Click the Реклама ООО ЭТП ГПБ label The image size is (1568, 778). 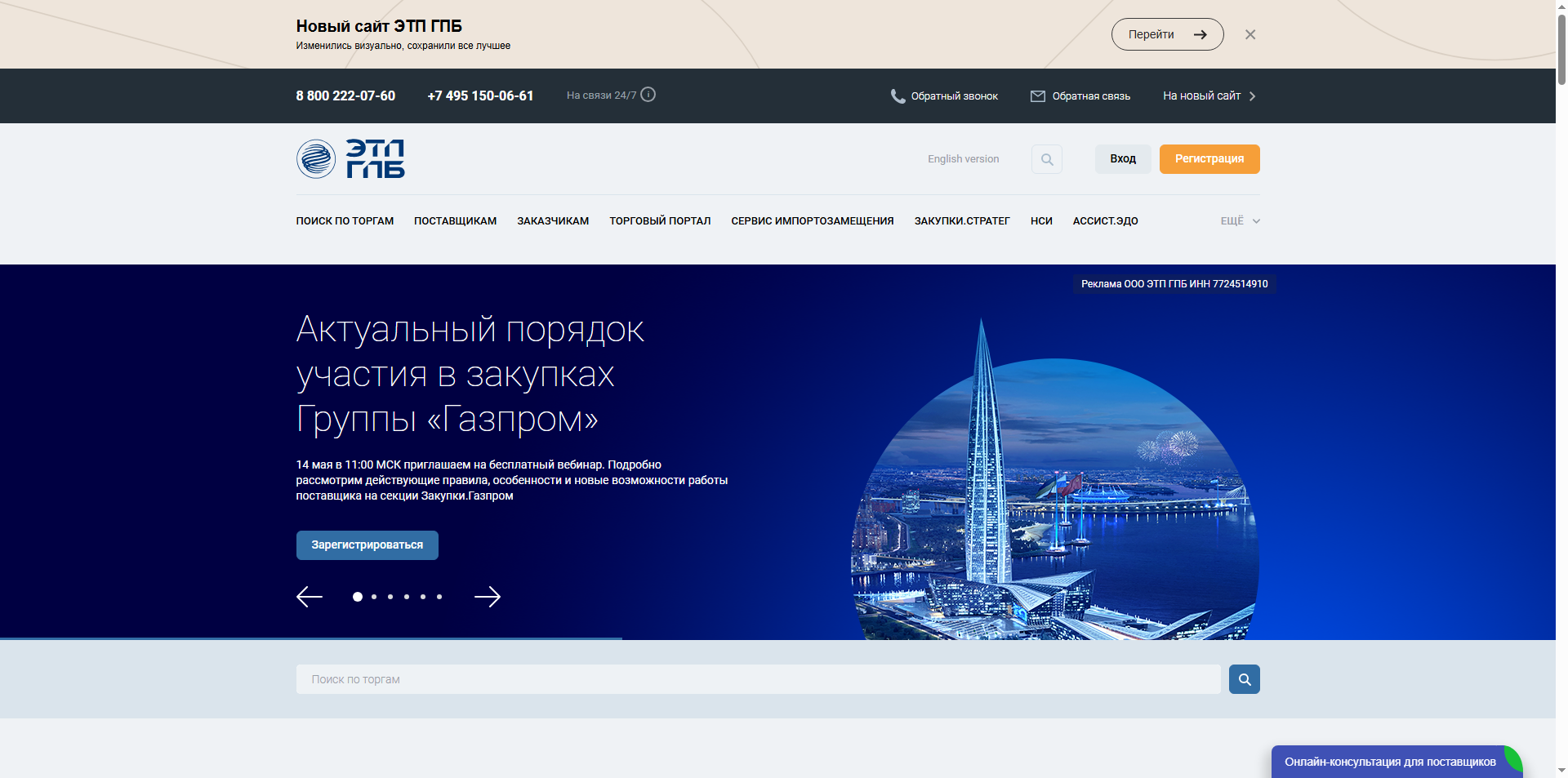(x=1174, y=284)
